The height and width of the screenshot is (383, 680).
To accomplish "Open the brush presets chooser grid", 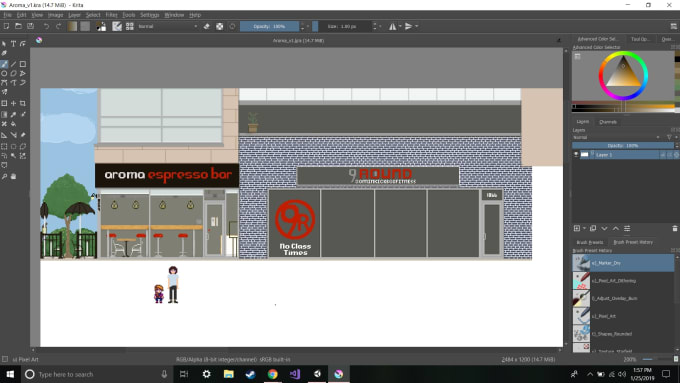I will [130, 26].
